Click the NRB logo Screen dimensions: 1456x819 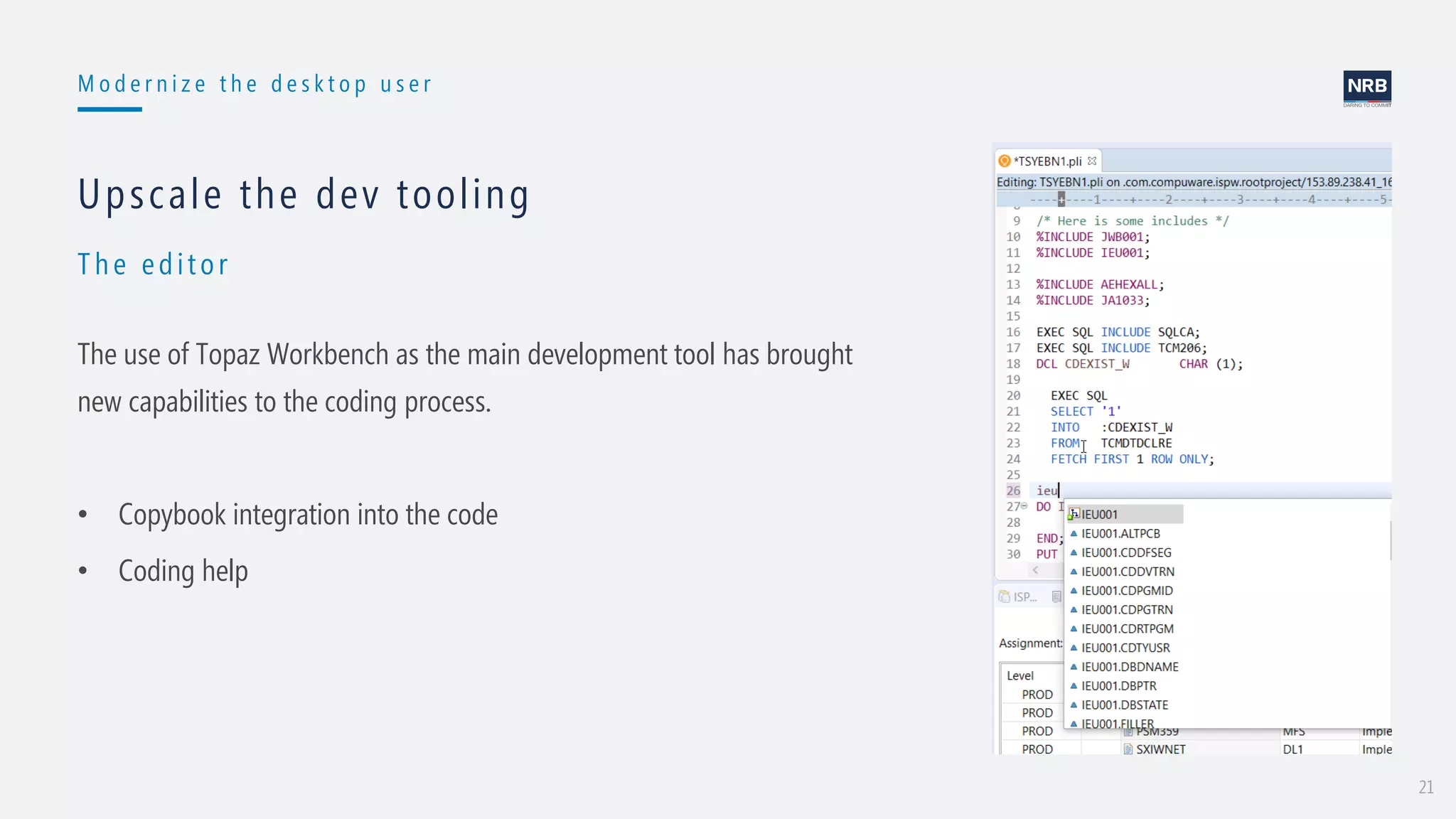(x=1367, y=89)
